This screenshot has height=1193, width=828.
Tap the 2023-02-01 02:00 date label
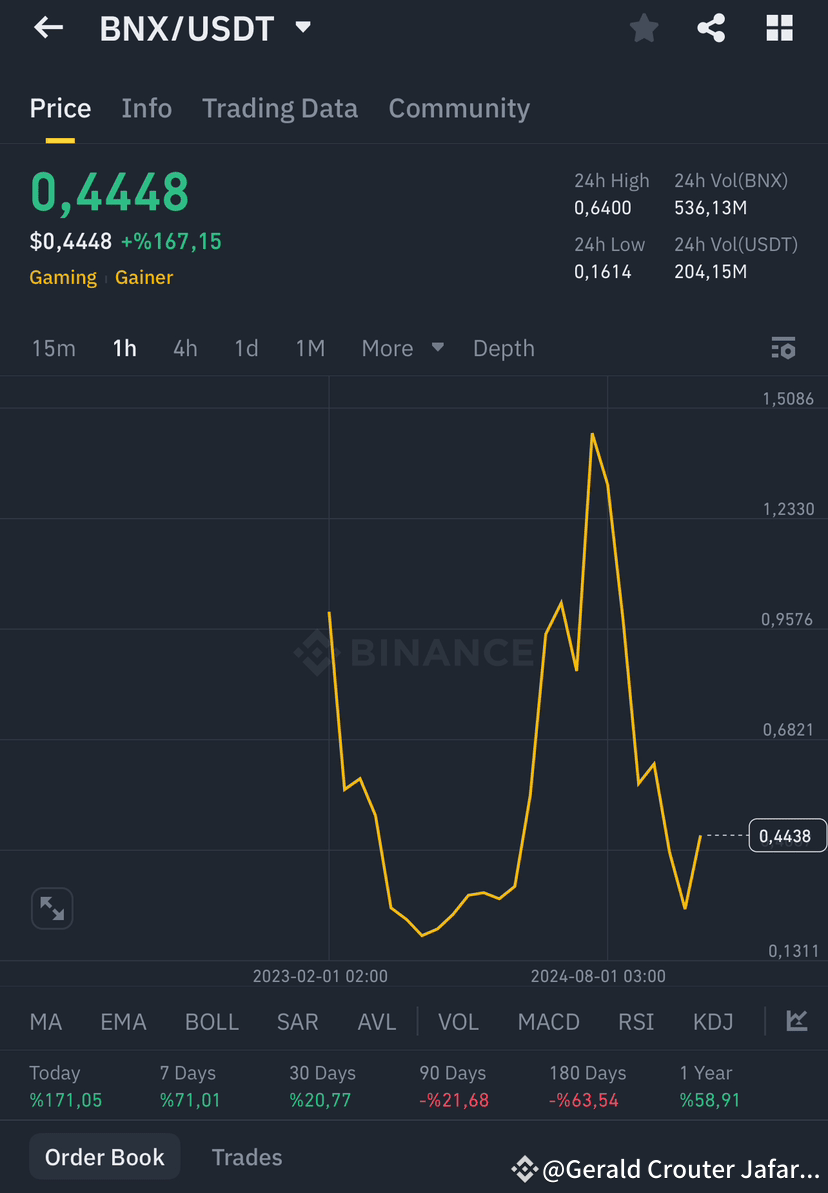point(320,976)
